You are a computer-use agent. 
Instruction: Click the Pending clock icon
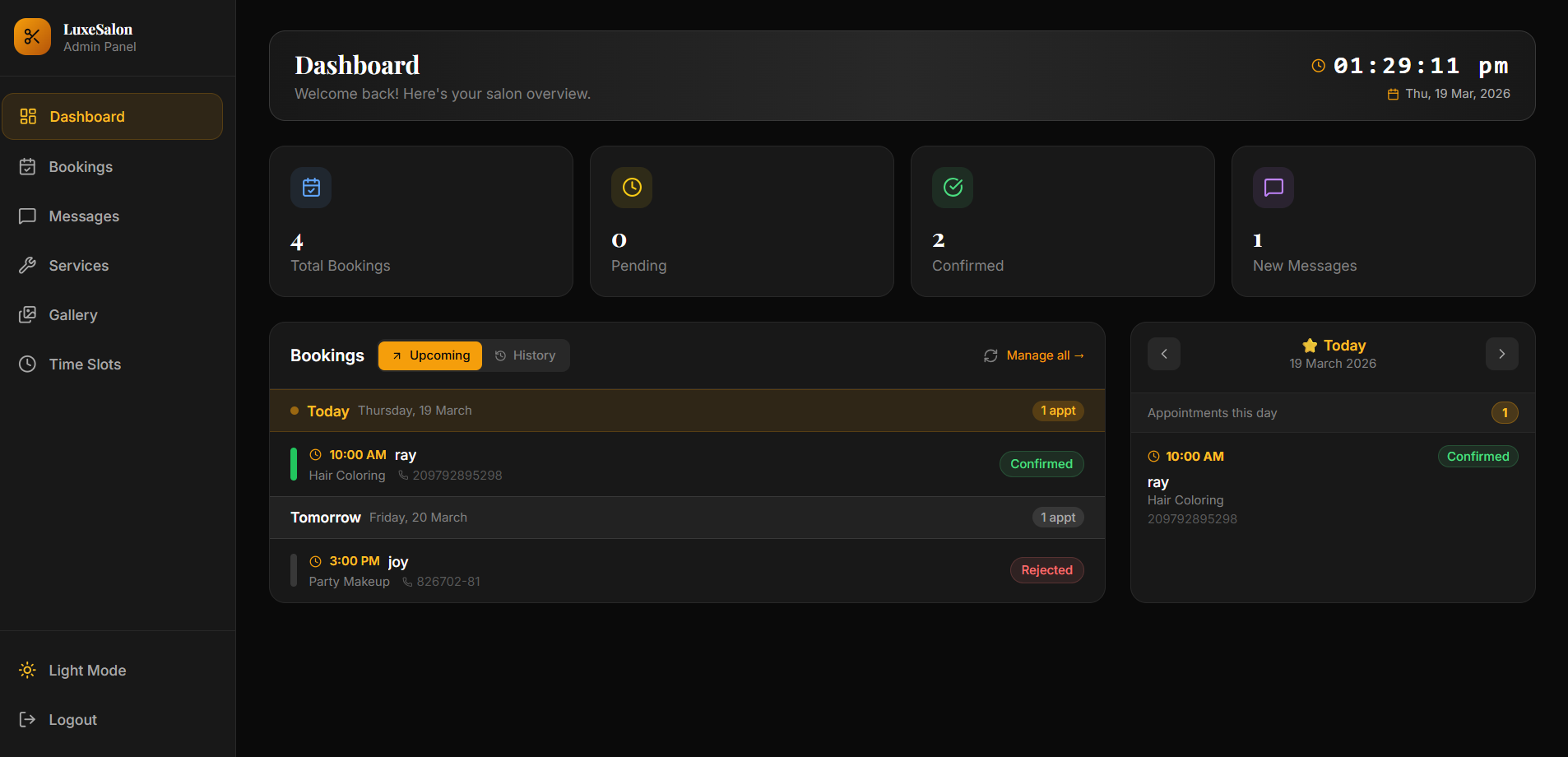click(632, 188)
